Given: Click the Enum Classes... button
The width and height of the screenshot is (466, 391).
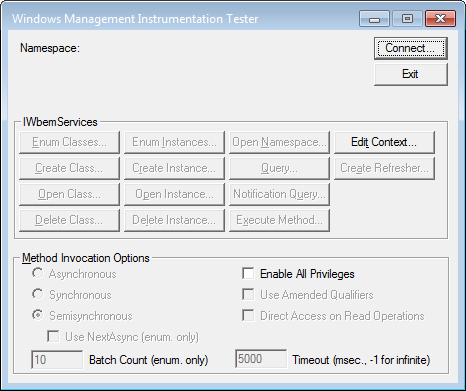Looking at the screenshot, I should (x=69, y=142).
